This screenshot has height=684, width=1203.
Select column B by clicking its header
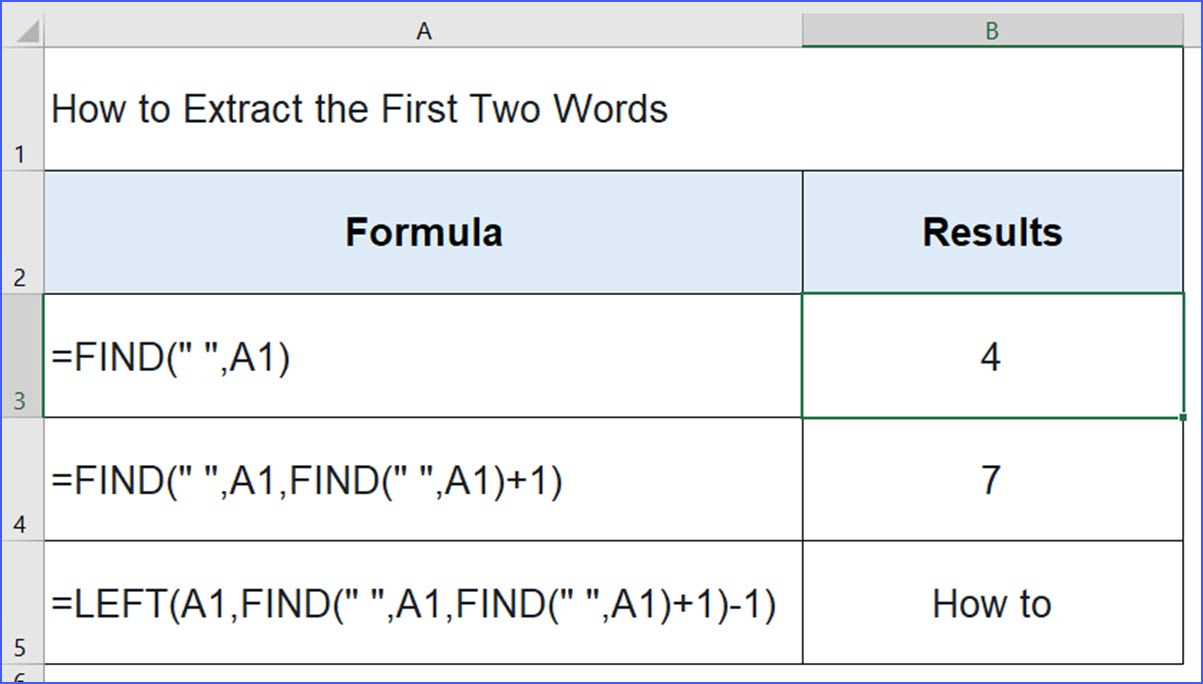click(992, 30)
